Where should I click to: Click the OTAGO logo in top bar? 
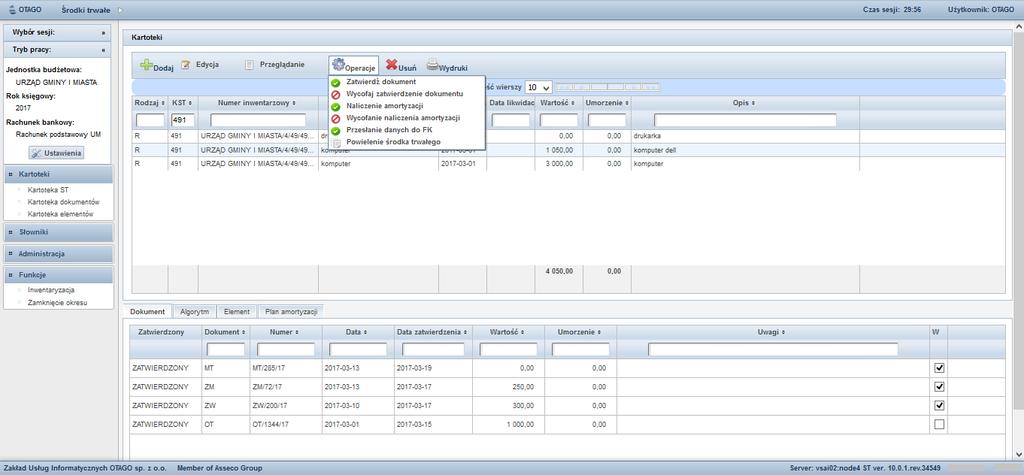click(x=25, y=10)
